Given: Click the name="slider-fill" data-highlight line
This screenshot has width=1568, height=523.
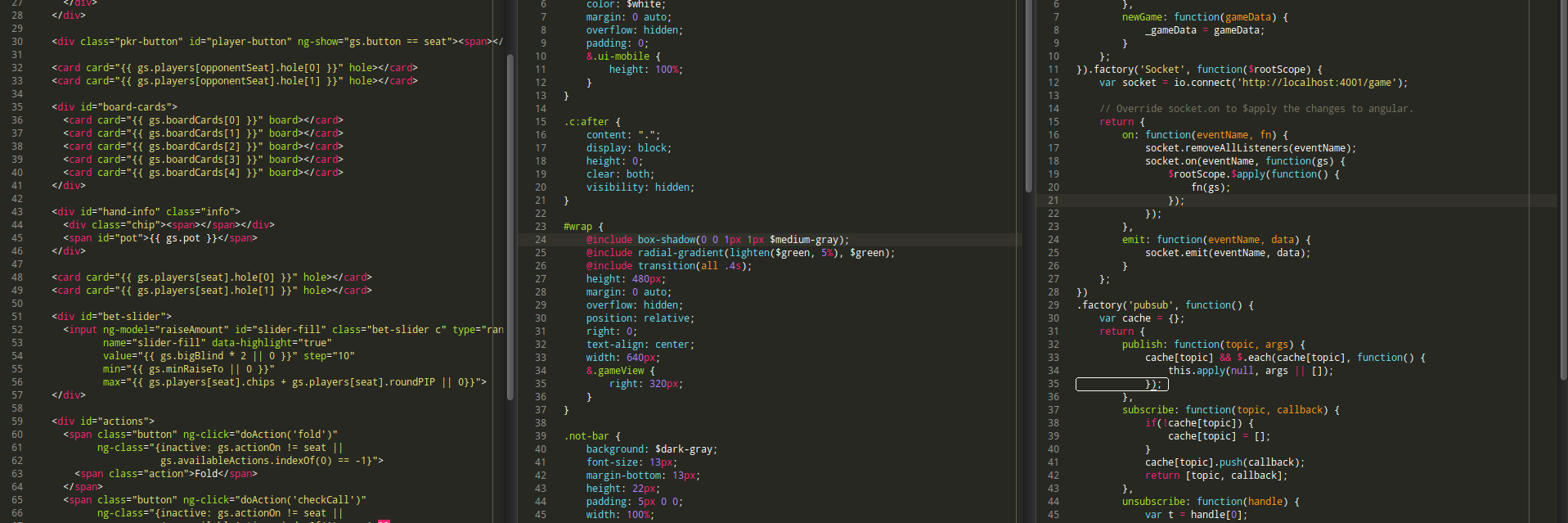Looking at the screenshot, I should pyautogui.click(x=218, y=343).
